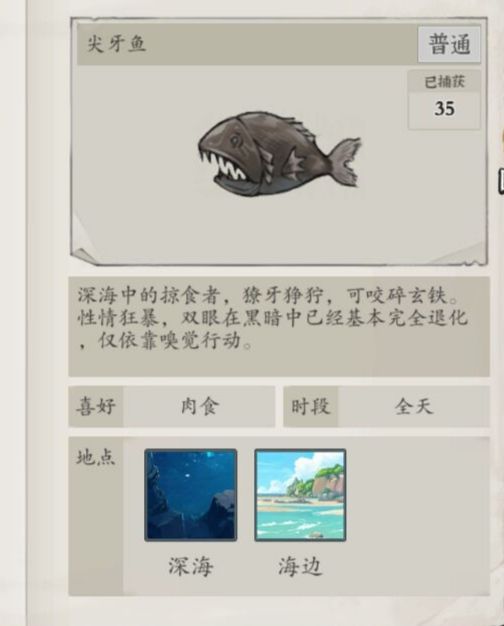Click the left sidebar panel strip
The height and width of the screenshot is (626, 504).
tap(14, 313)
